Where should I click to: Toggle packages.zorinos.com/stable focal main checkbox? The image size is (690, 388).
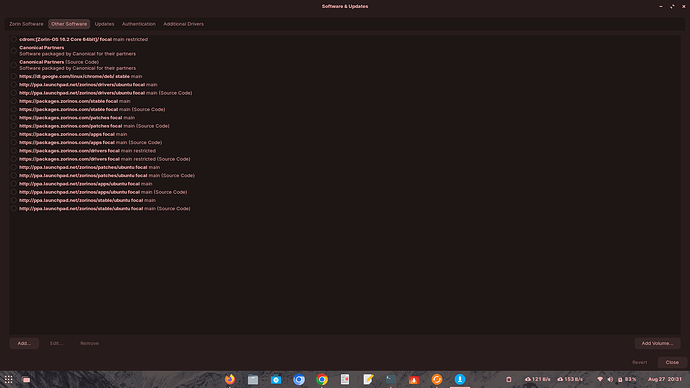pos(14,101)
